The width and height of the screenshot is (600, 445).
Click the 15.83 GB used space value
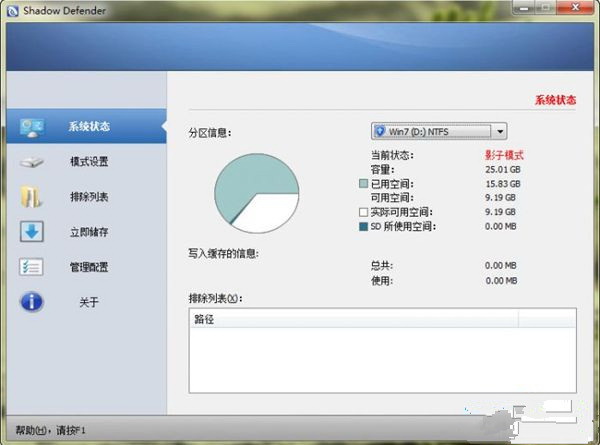tap(503, 184)
